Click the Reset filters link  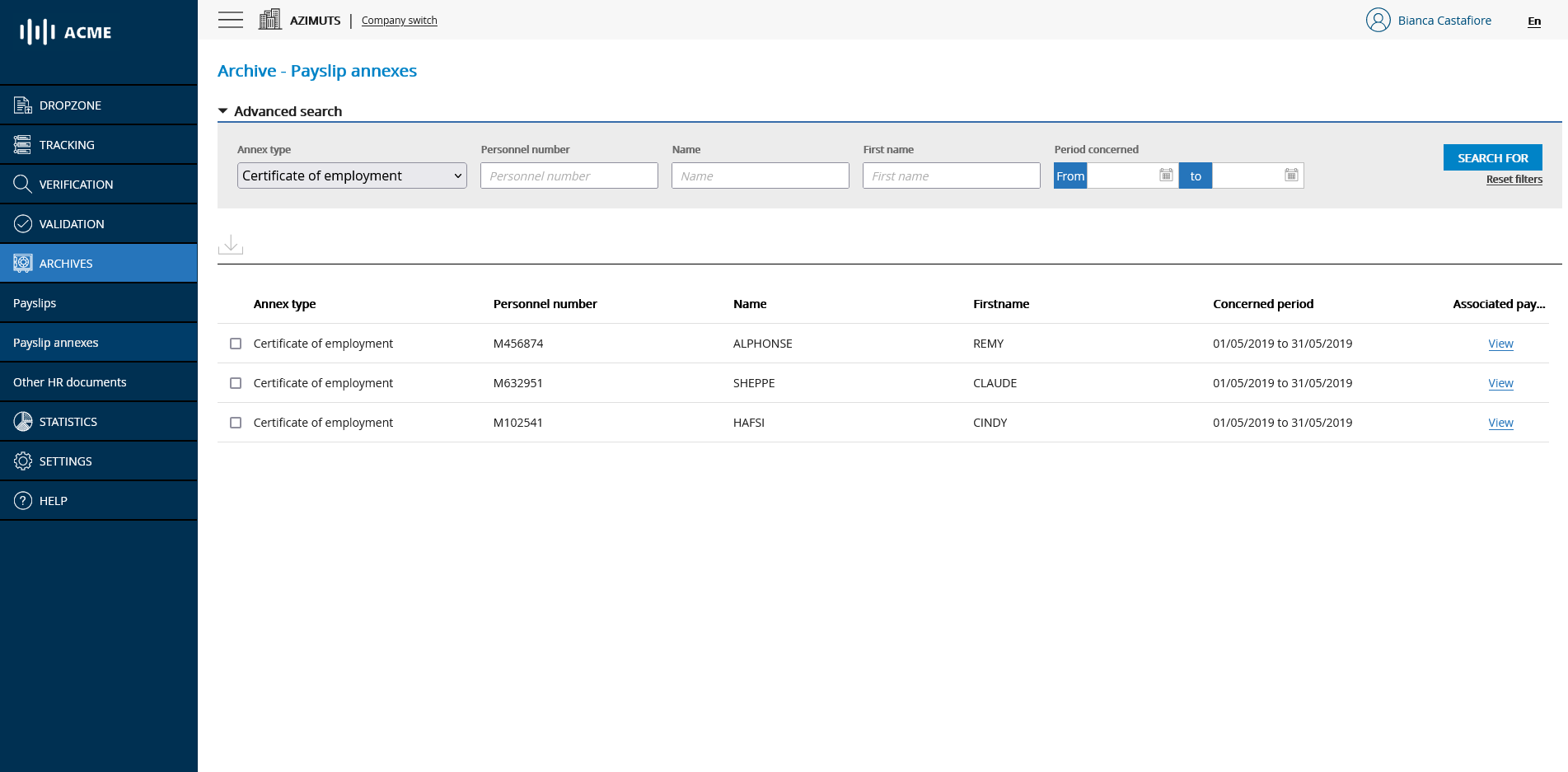(x=1514, y=180)
